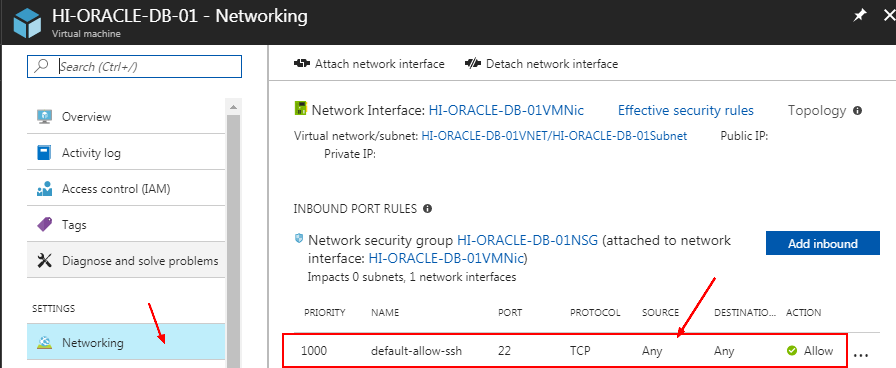Click the green network interface icon
The width and height of the screenshot is (896, 368).
300,109
